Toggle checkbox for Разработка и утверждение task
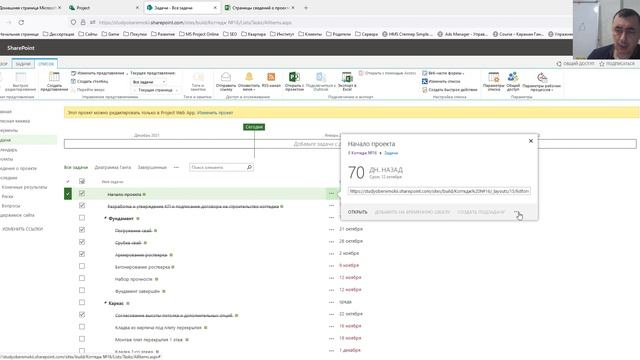The width and height of the screenshot is (640, 360). 82,205
